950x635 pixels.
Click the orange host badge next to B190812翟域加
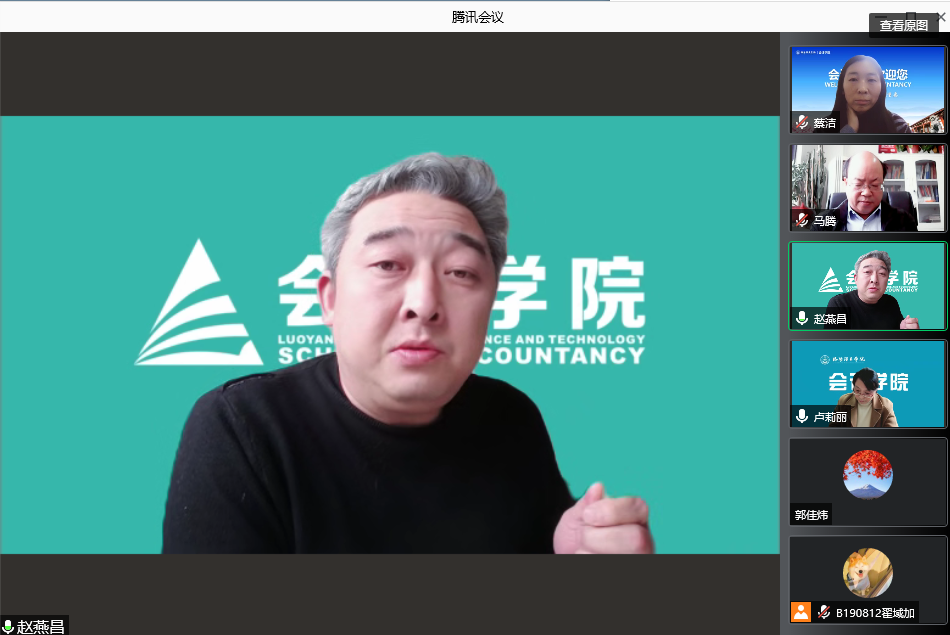click(801, 612)
